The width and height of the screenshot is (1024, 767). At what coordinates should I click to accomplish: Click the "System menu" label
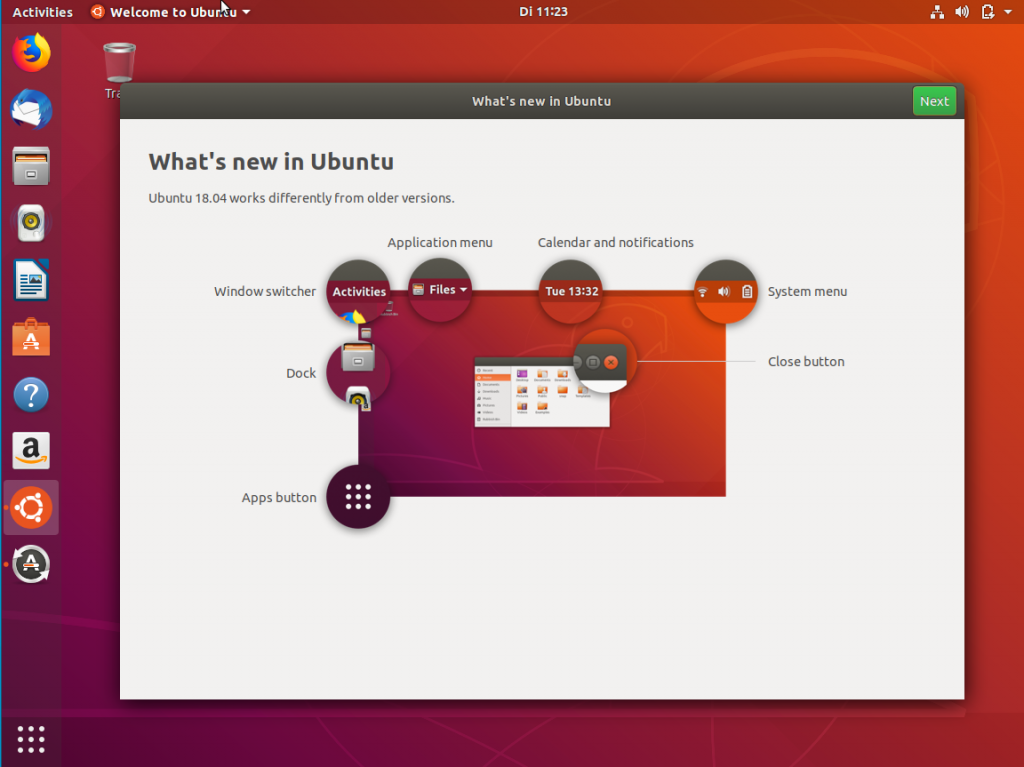coord(807,291)
